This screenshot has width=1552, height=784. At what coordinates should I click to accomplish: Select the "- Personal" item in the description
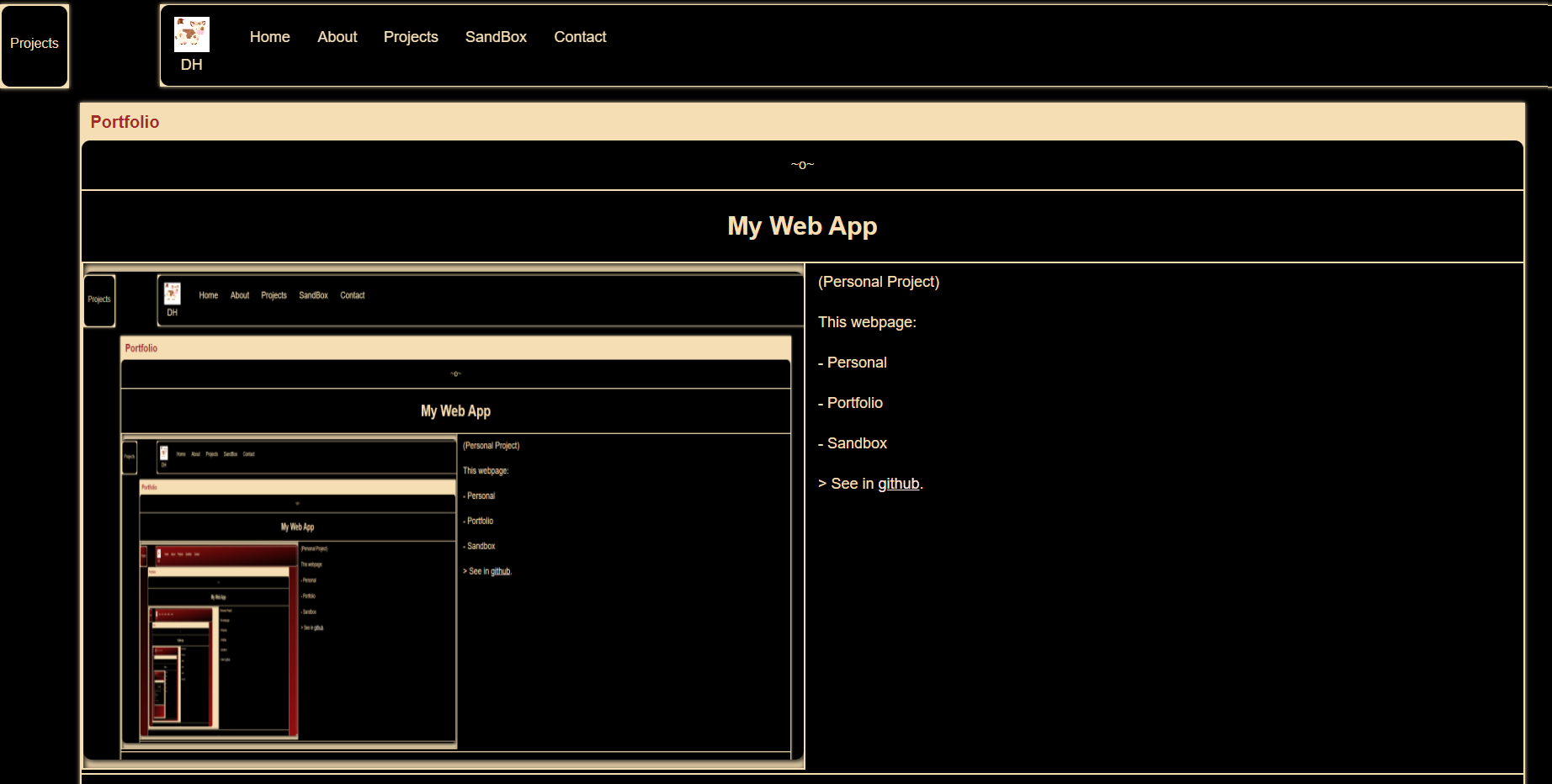[x=853, y=363]
